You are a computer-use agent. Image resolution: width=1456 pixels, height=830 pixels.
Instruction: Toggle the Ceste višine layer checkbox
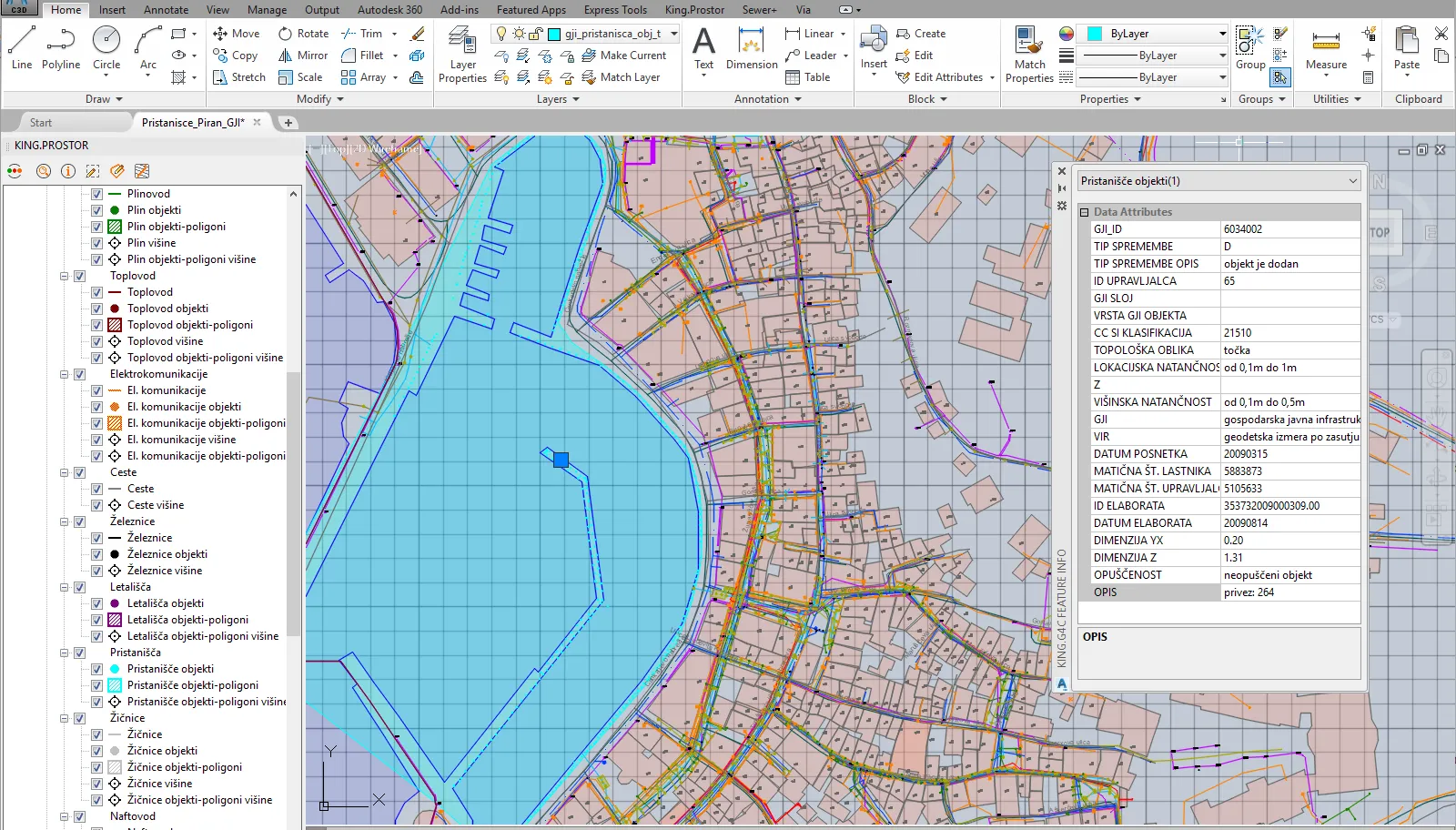(96, 505)
